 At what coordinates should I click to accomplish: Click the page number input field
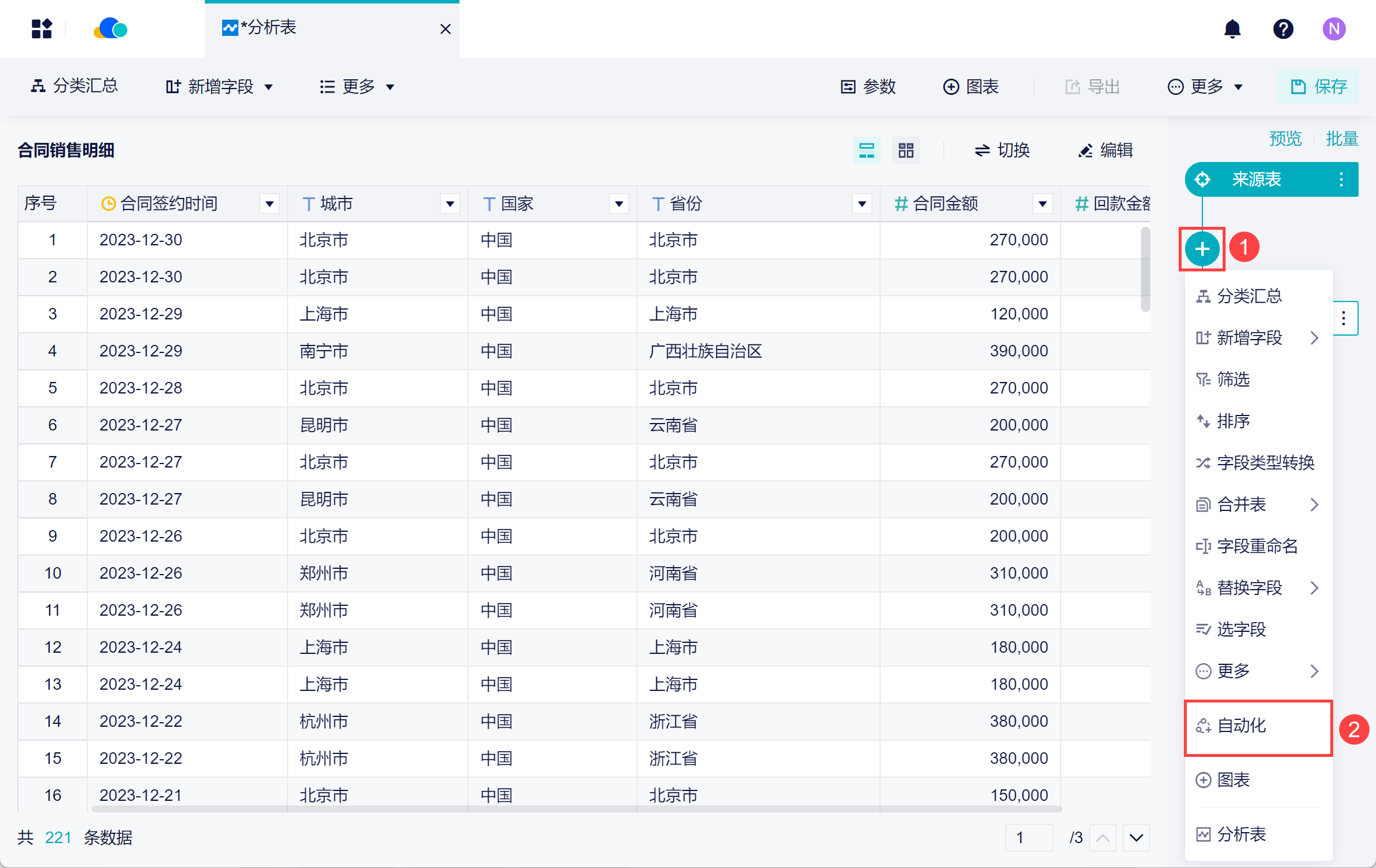1028,837
